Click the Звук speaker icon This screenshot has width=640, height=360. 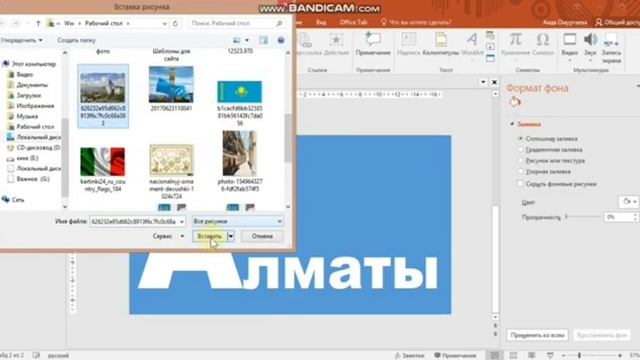coord(590,40)
